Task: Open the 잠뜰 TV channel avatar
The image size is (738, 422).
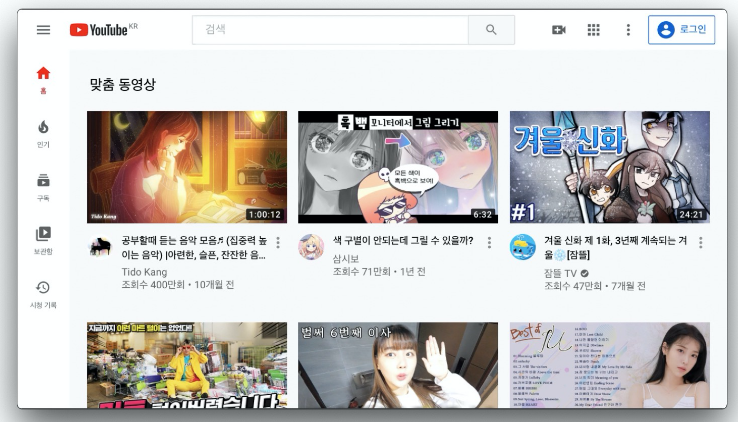Action: (x=522, y=247)
